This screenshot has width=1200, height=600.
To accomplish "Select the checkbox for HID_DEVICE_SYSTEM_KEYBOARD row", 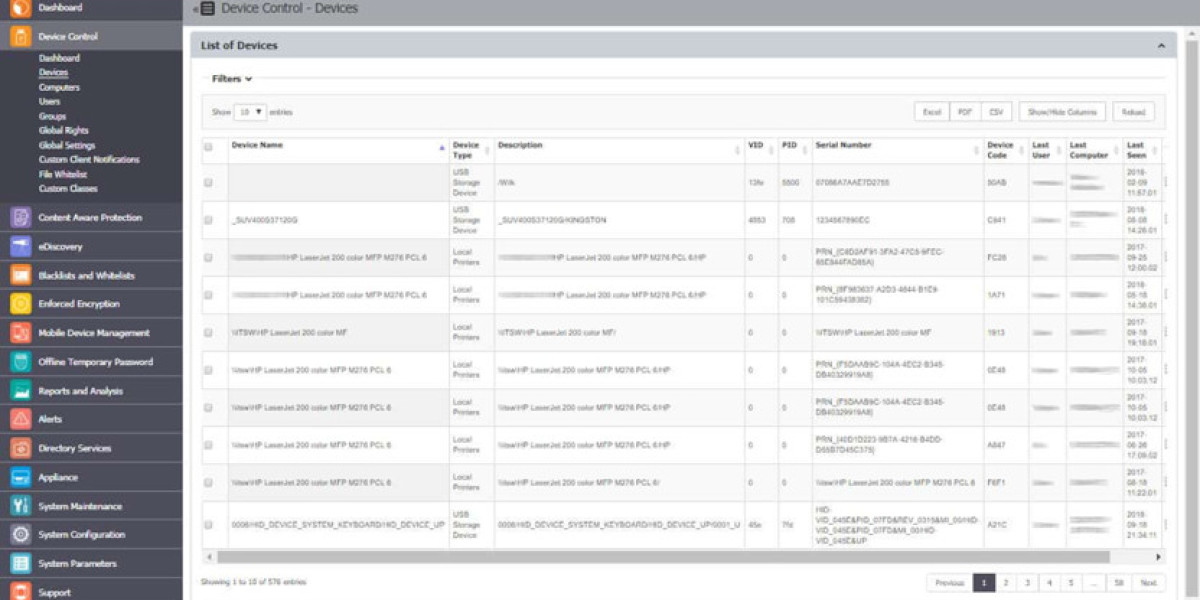I will tap(209, 524).
